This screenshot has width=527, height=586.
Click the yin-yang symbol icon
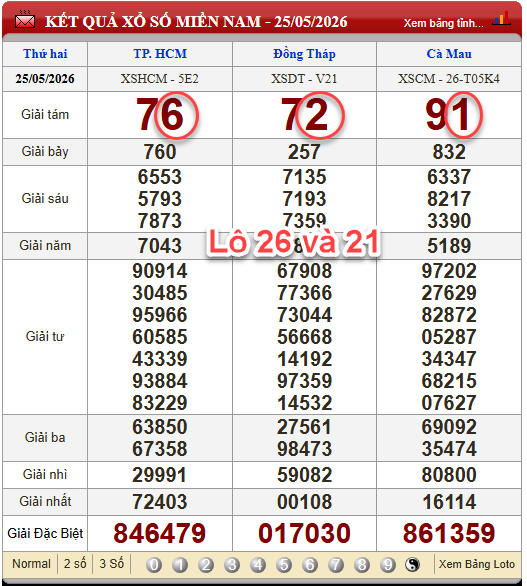coord(412,565)
